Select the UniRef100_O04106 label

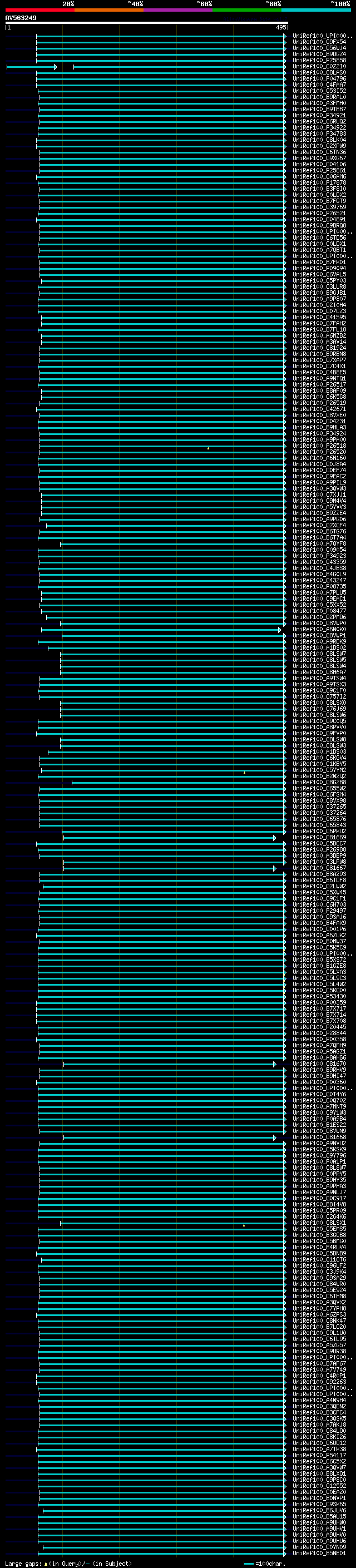click(x=319, y=164)
